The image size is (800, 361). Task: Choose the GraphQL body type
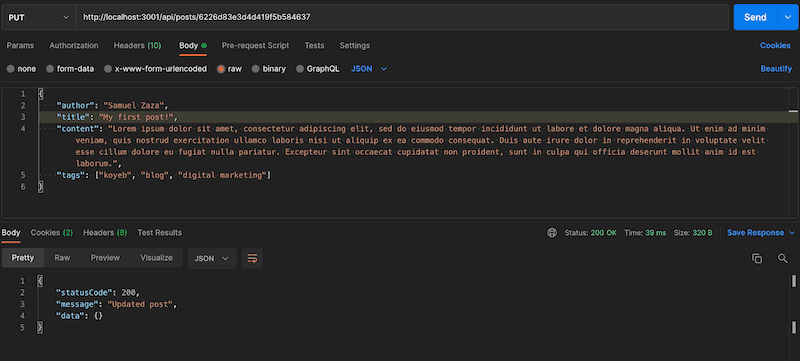317,69
